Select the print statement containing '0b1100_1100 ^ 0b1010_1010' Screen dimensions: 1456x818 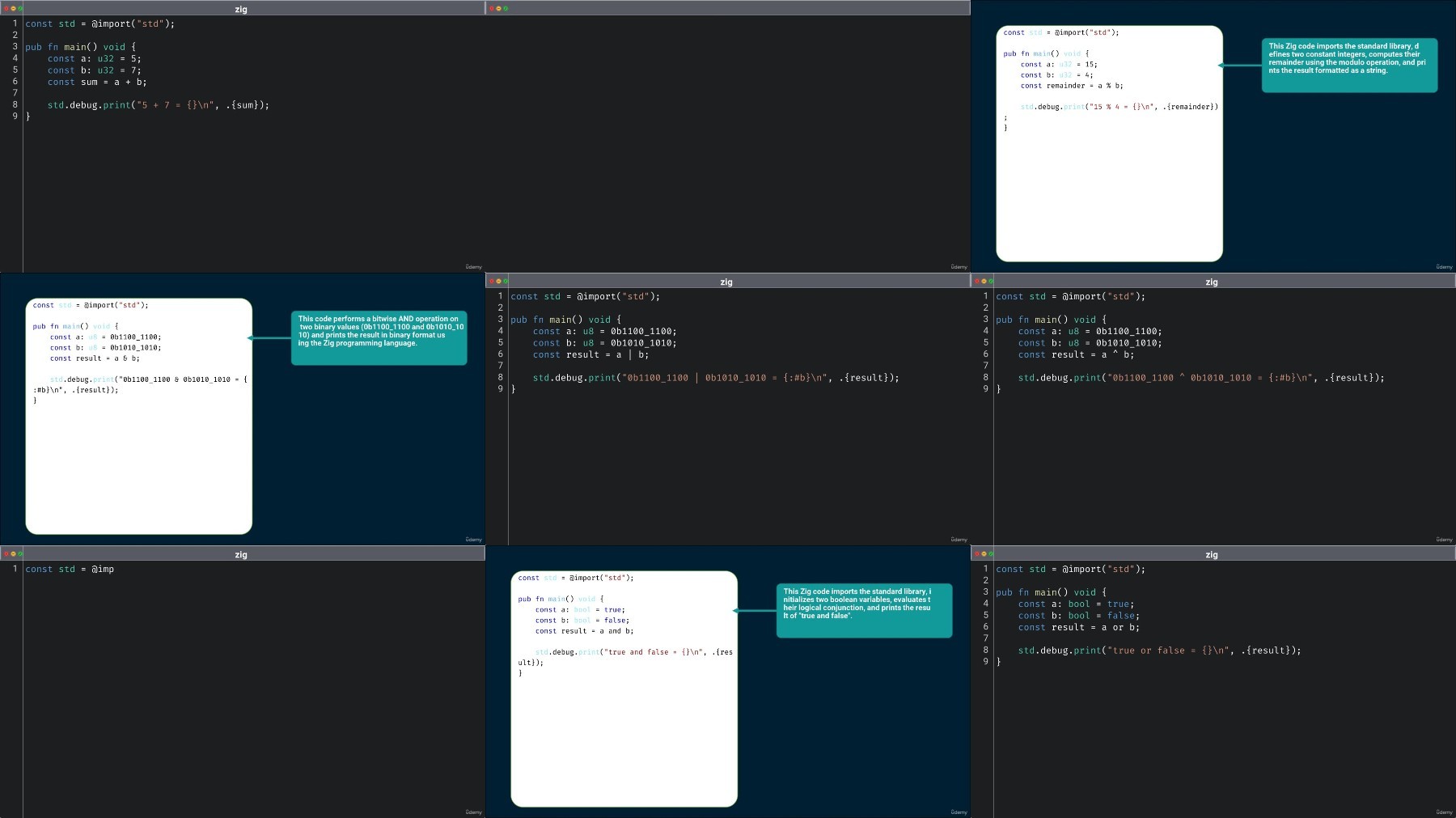(1201, 378)
